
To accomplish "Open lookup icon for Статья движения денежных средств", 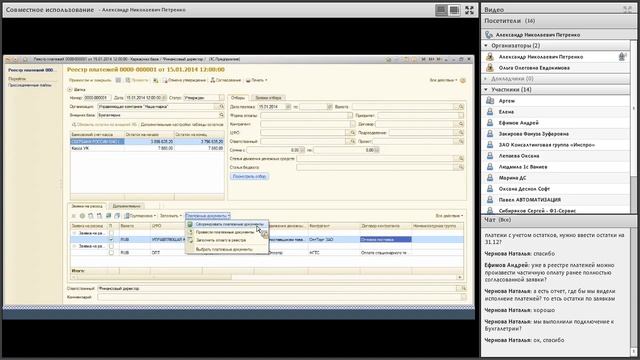I will pos(461,158).
